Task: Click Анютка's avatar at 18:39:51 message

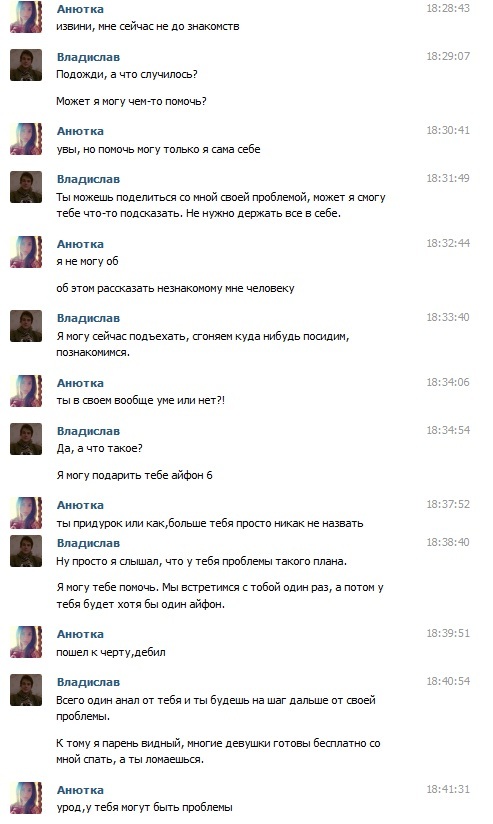Action: click(26, 642)
